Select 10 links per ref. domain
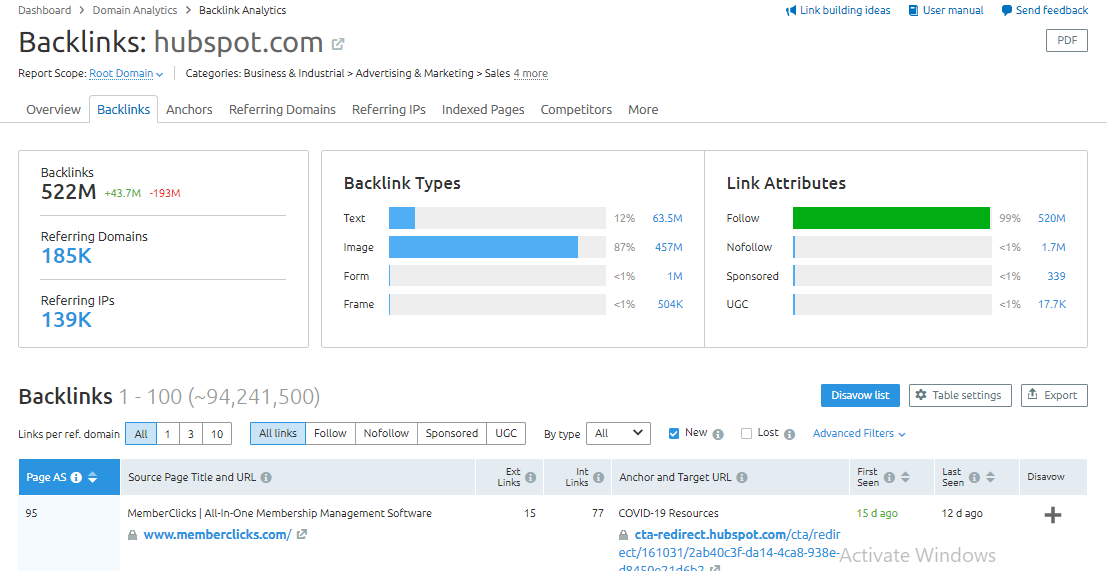Screen dimensions: 1107x571 217,434
